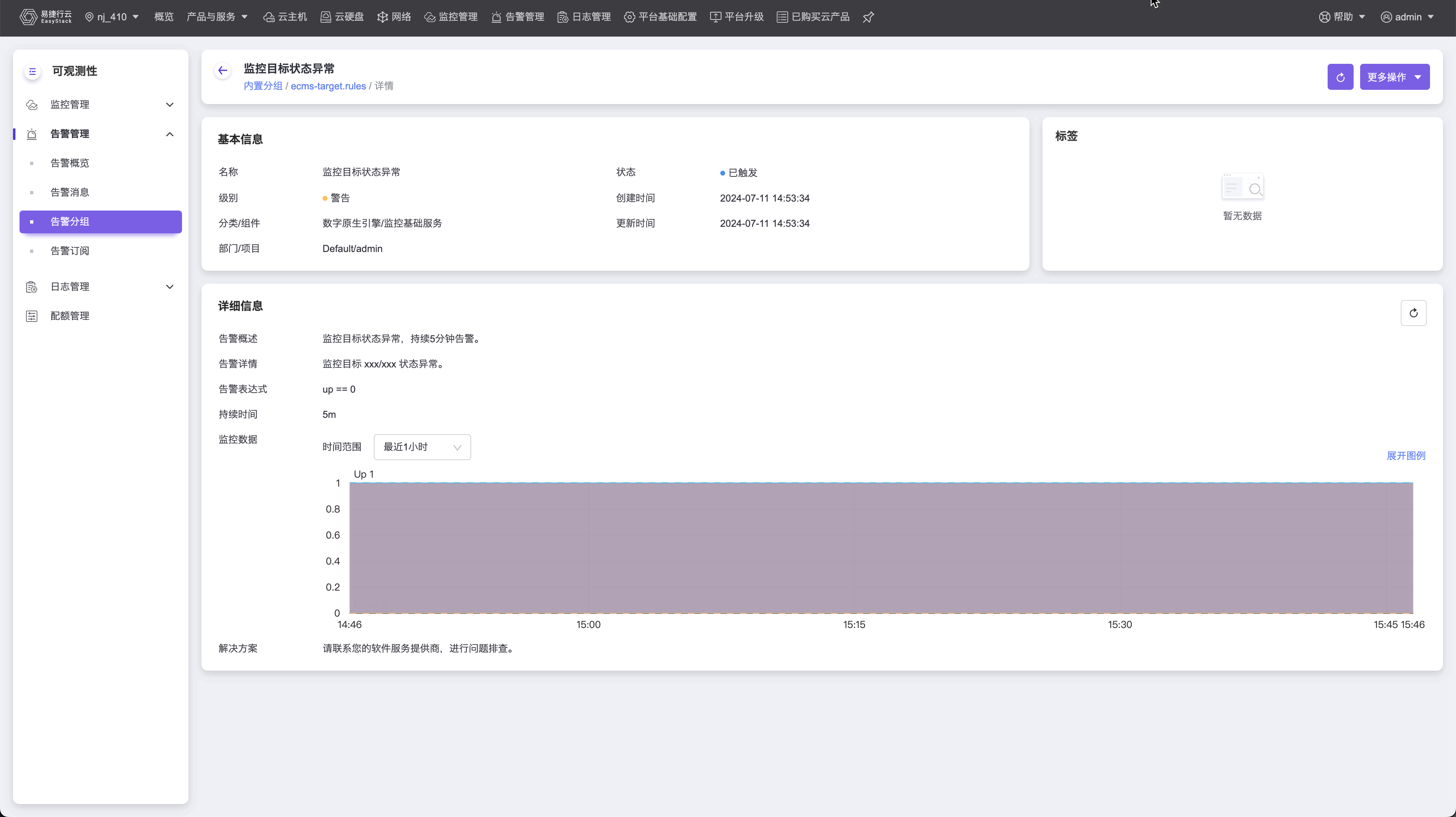1456x817 pixels.
Task: Open the nj_410 region selector
Action: (112, 17)
